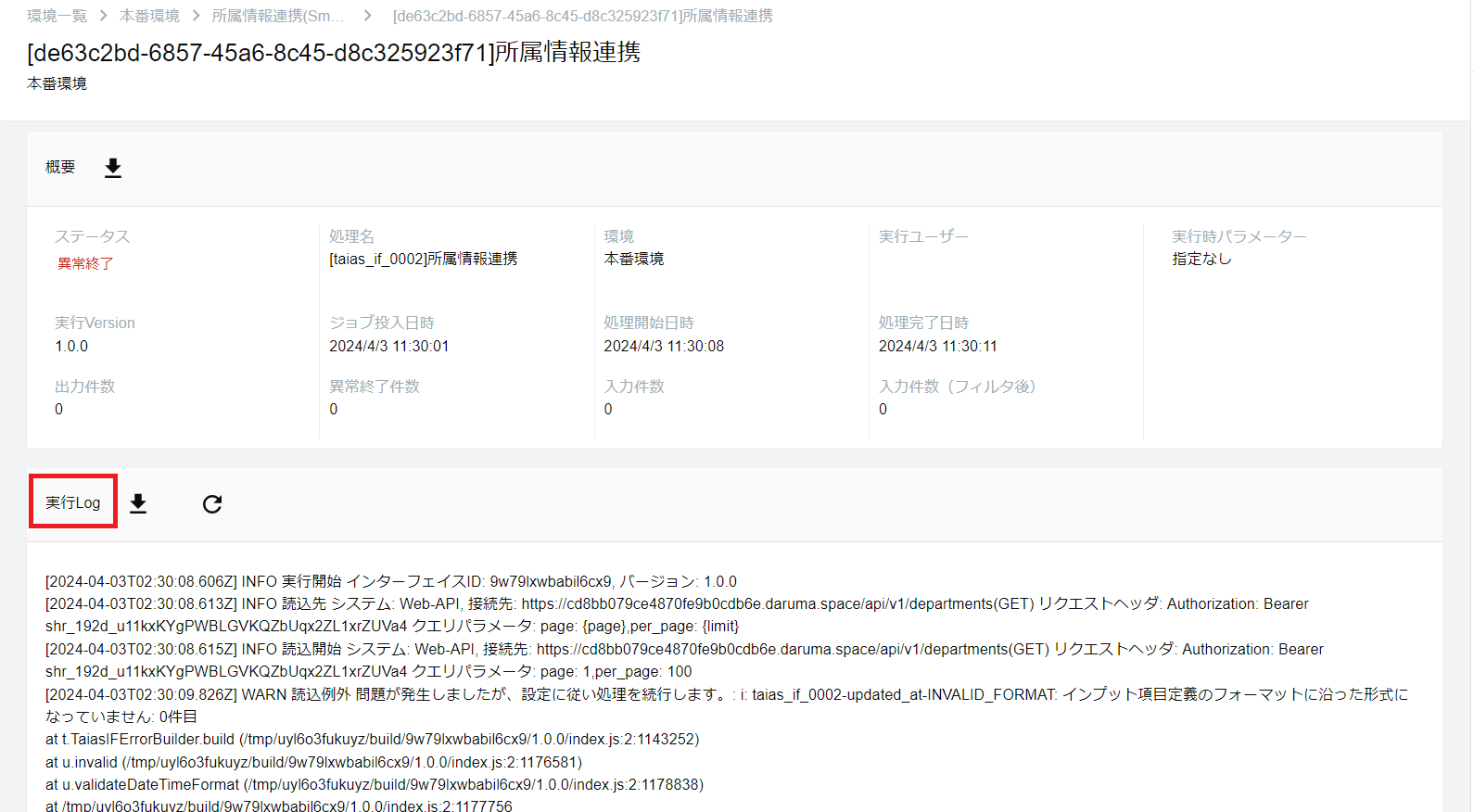Viewport: 1474px width, 812px height.
Task: Click the 実行Version value 1.0.0
Action: (71, 346)
